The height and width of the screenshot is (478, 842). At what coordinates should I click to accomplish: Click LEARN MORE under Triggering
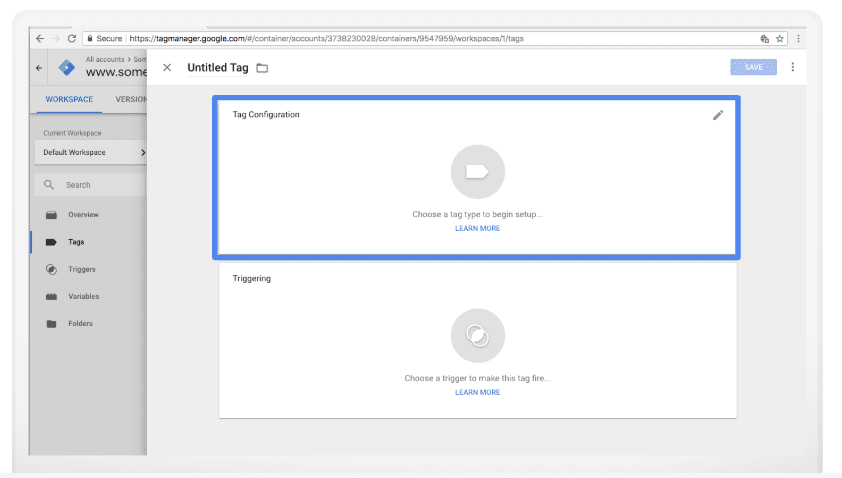tap(477, 393)
